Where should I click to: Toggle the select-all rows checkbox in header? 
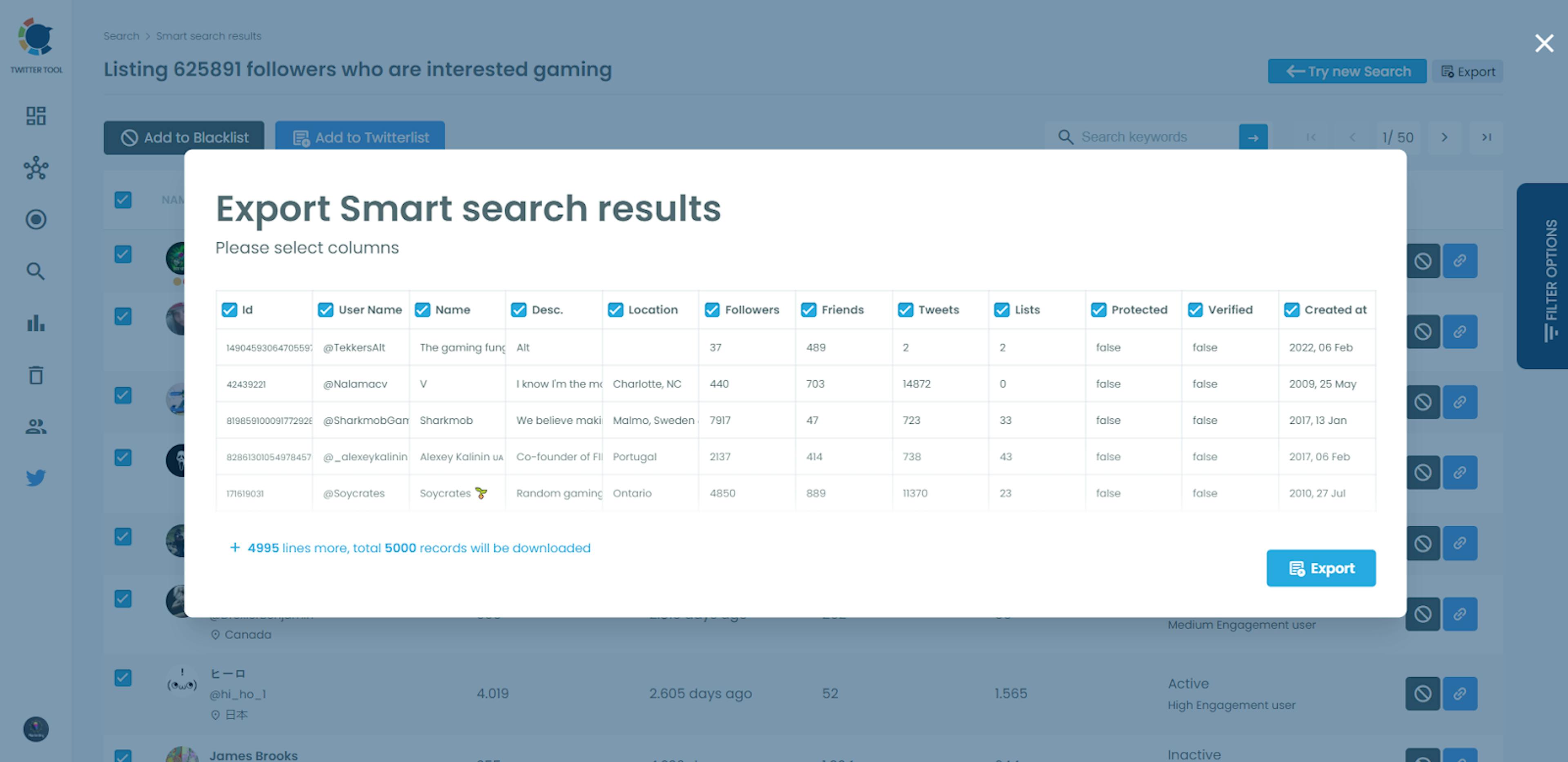[x=123, y=200]
